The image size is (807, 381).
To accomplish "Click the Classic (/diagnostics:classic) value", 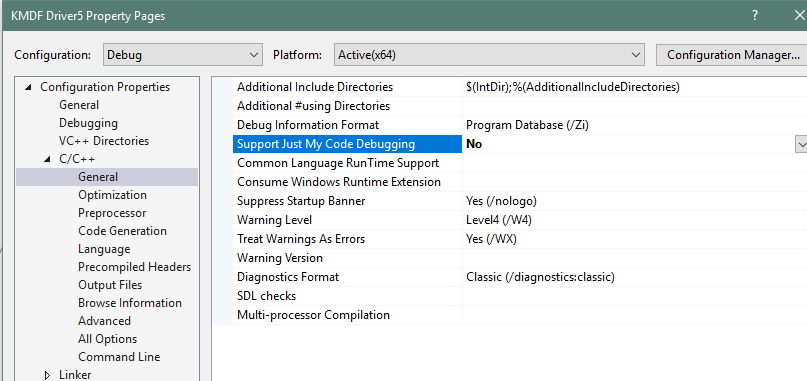I will point(540,278).
